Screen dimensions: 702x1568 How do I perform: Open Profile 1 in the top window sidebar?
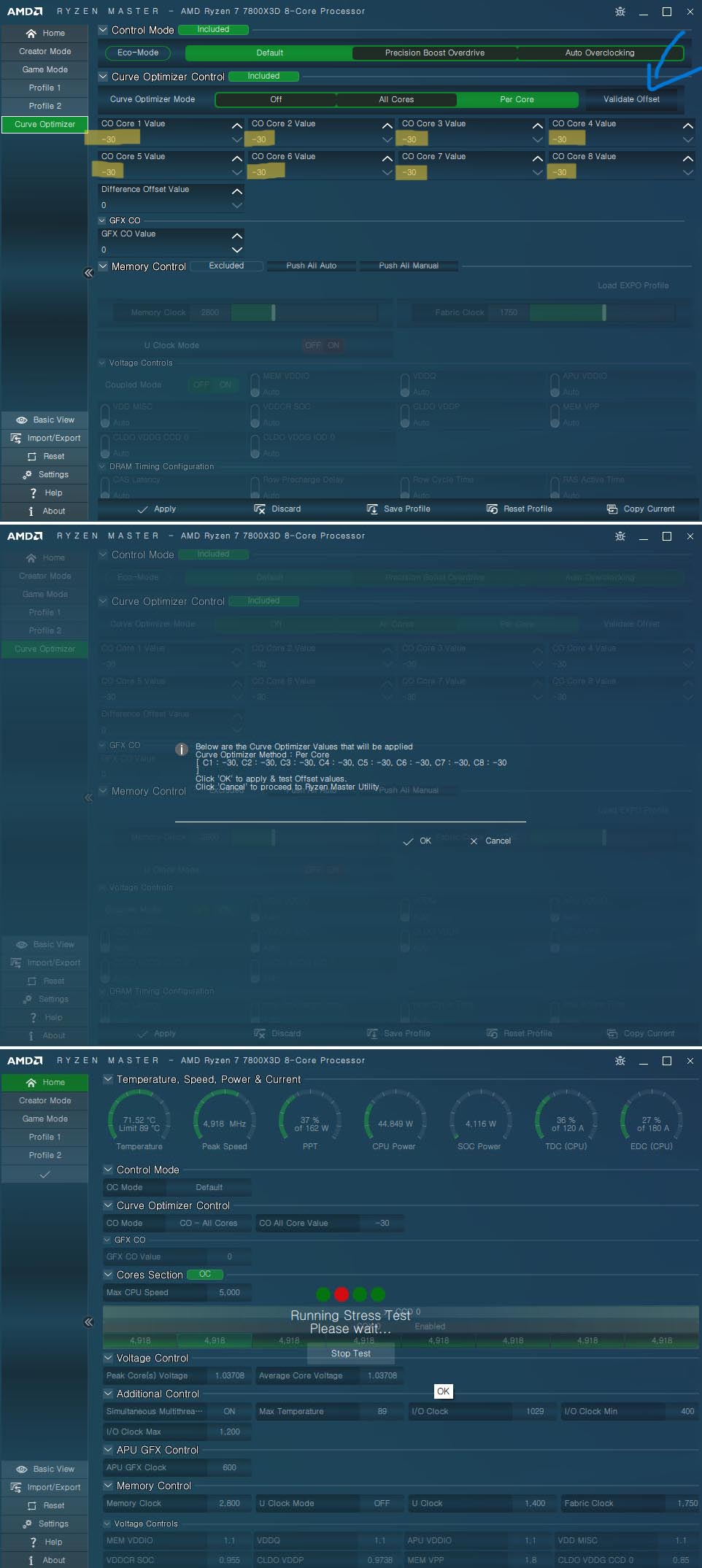(45, 88)
